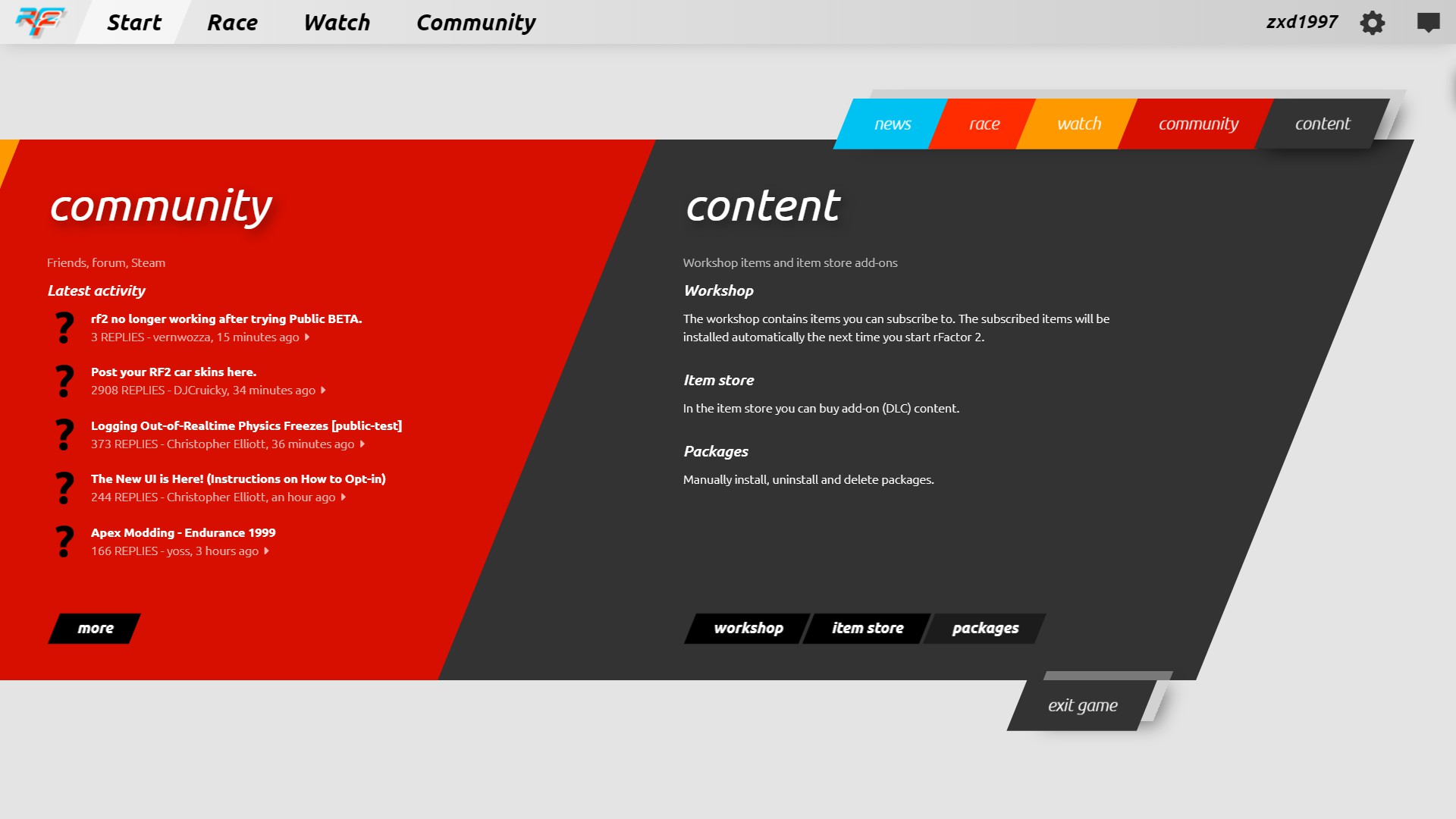
Task: Open thread 'Apex Modding - Endurance 1999'
Action: 183,533
